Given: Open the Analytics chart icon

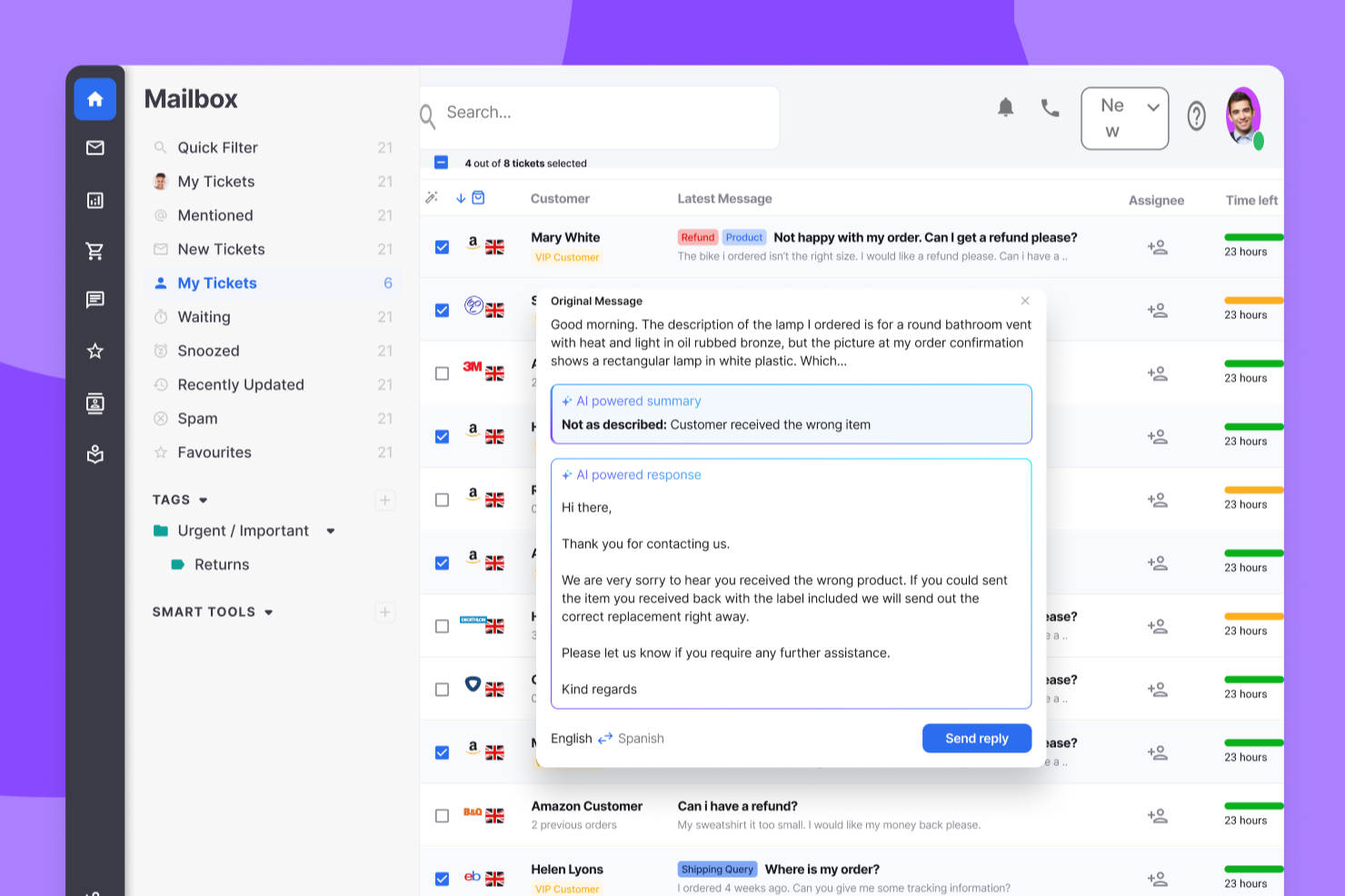Looking at the screenshot, I should pos(95,200).
